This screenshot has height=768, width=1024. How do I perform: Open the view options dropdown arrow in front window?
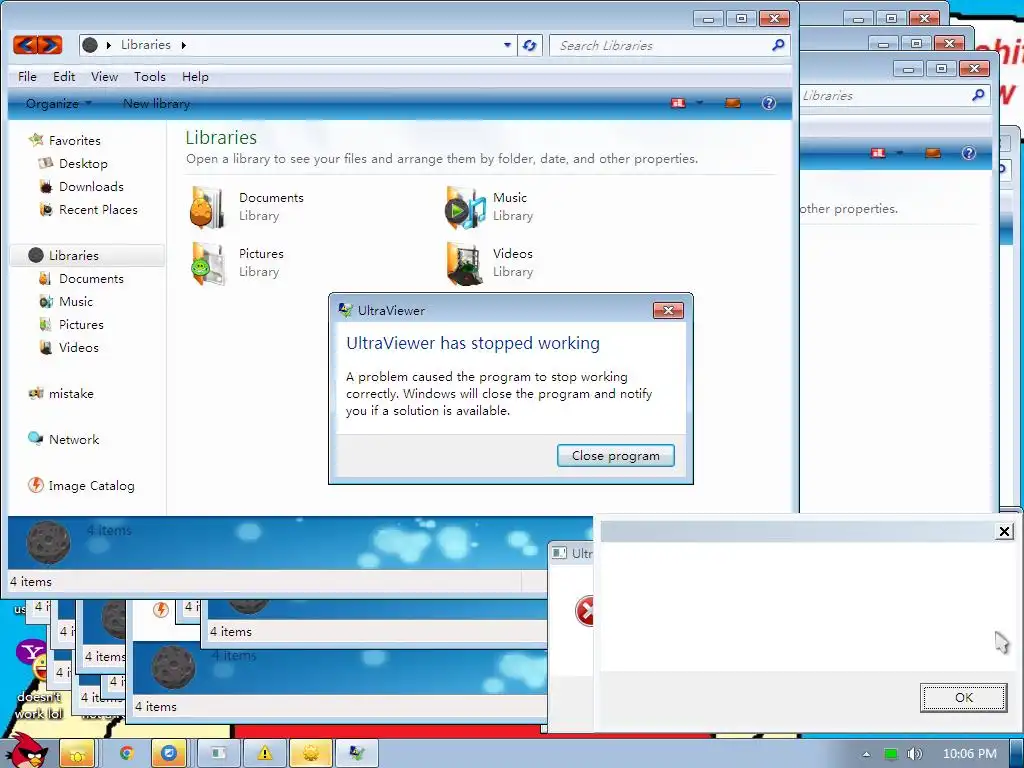[699, 103]
